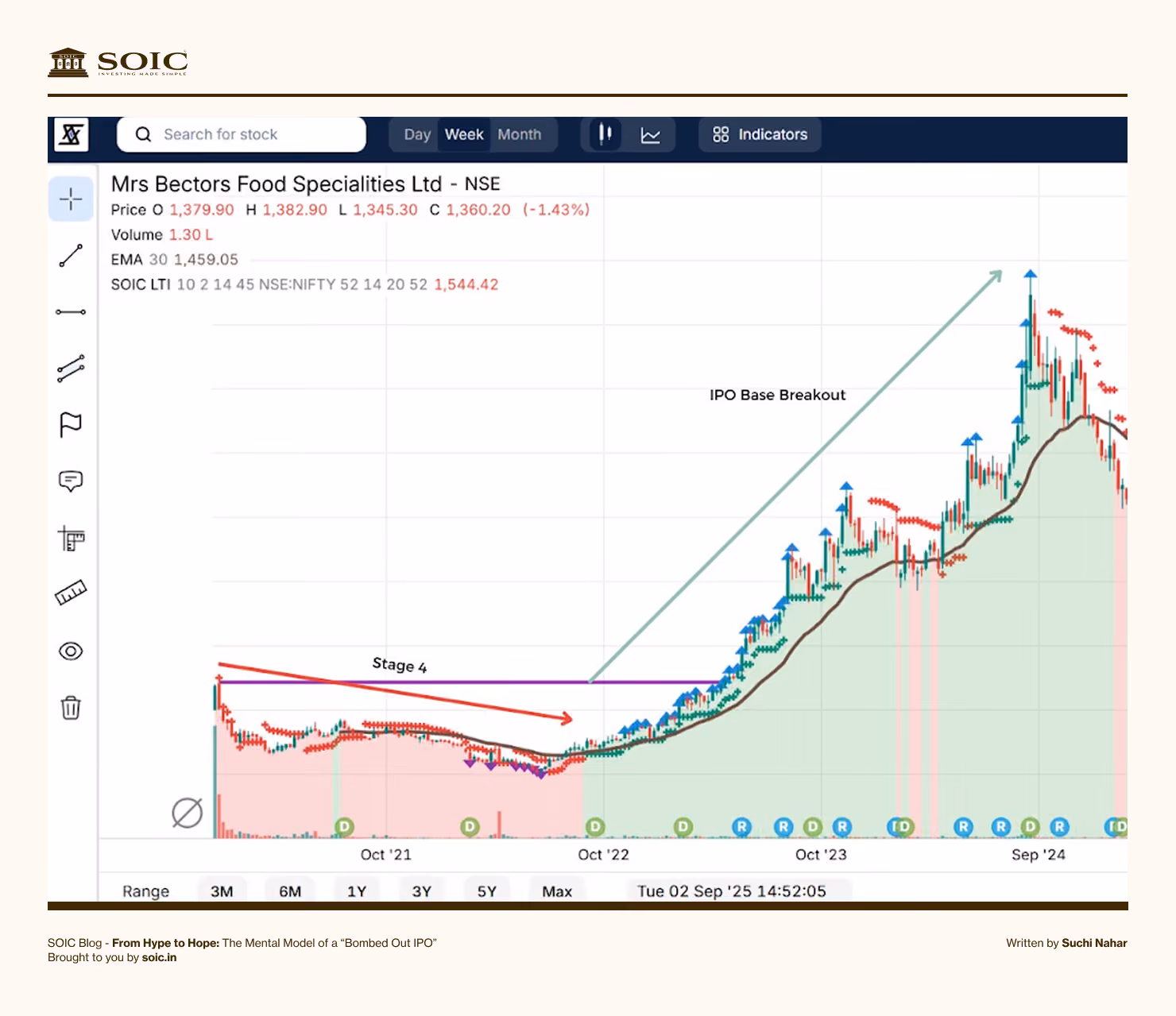Screen dimensions: 1176x1016
Task: Click the app logo in the top bar
Action: point(71,134)
